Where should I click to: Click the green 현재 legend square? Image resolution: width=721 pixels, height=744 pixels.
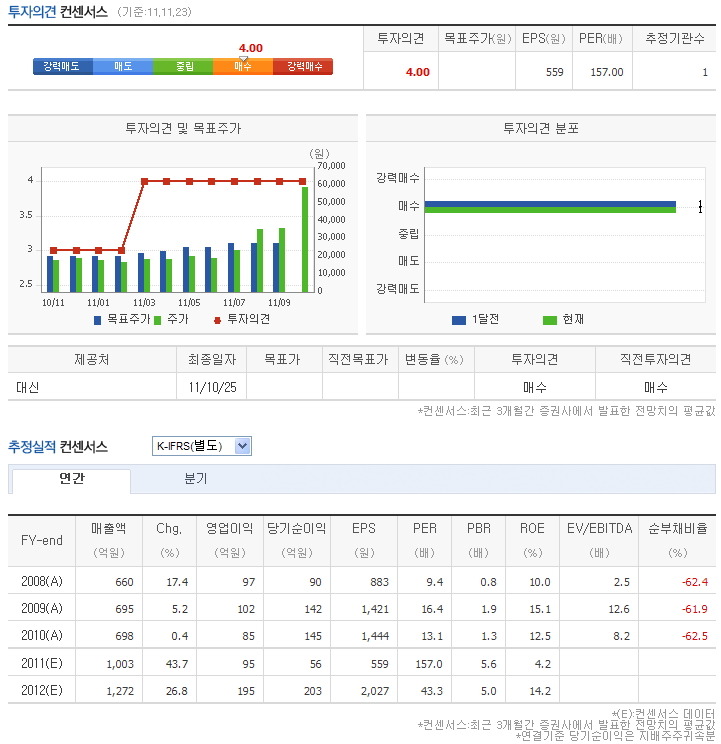(x=549, y=320)
